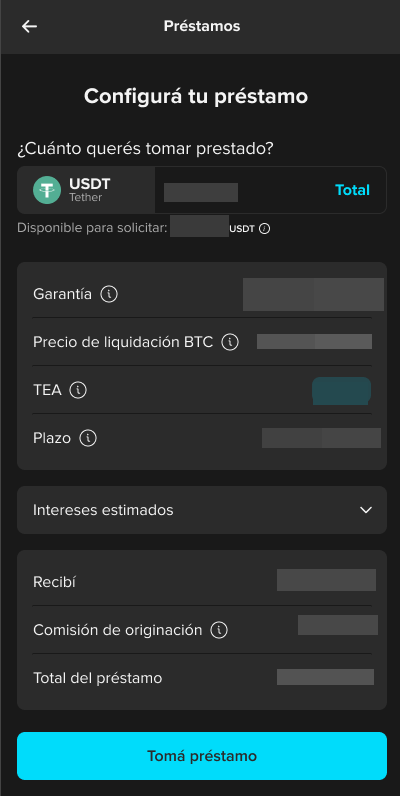The width and height of the screenshot is (400, 796).
Task: Click the Total del préstamo row
Action: coord(202,678)
